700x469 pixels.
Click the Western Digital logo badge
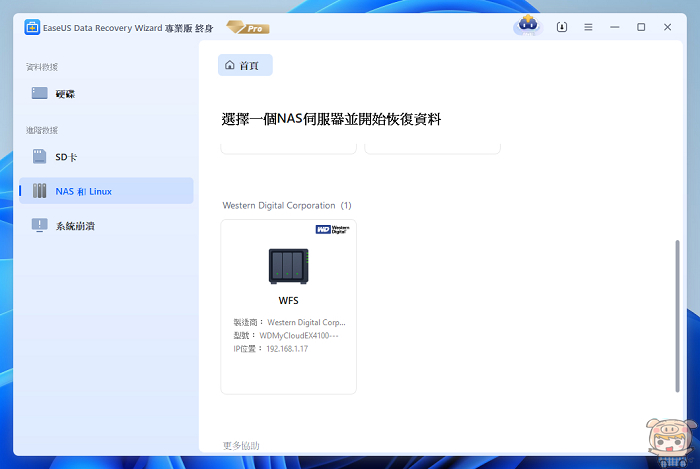pos(333,229)
